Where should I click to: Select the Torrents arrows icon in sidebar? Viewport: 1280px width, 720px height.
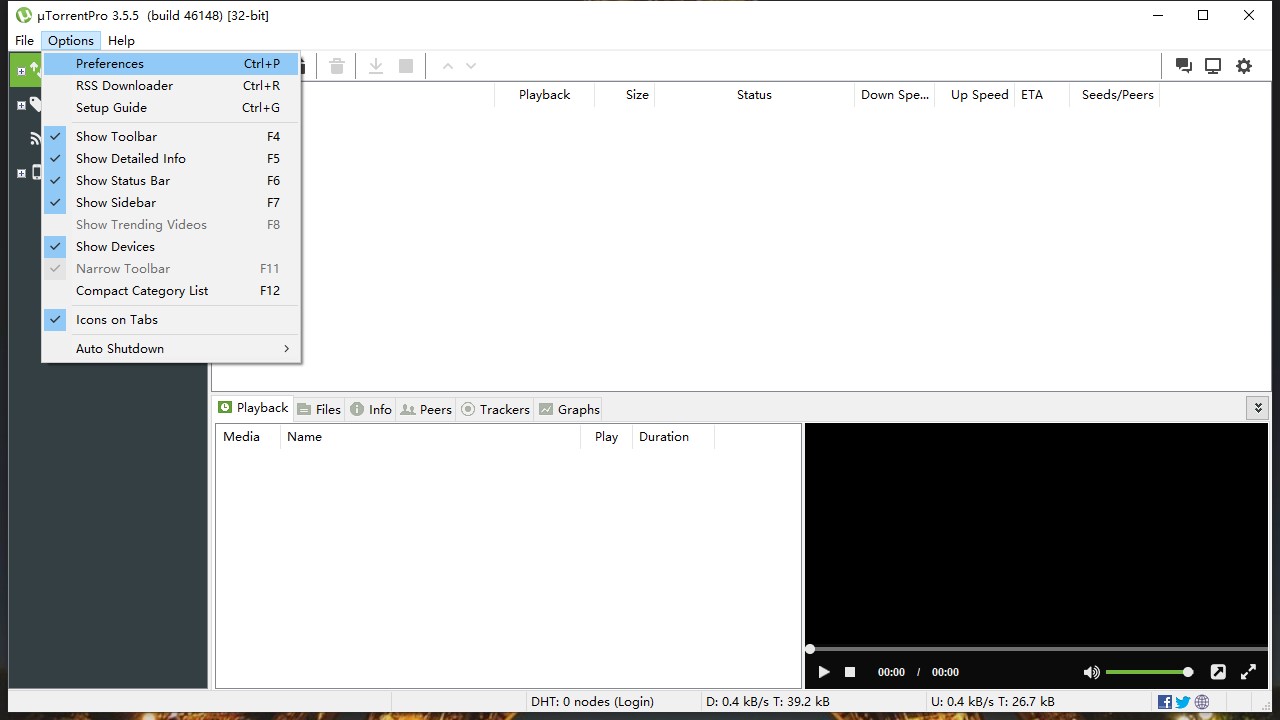tap(34, 70)
